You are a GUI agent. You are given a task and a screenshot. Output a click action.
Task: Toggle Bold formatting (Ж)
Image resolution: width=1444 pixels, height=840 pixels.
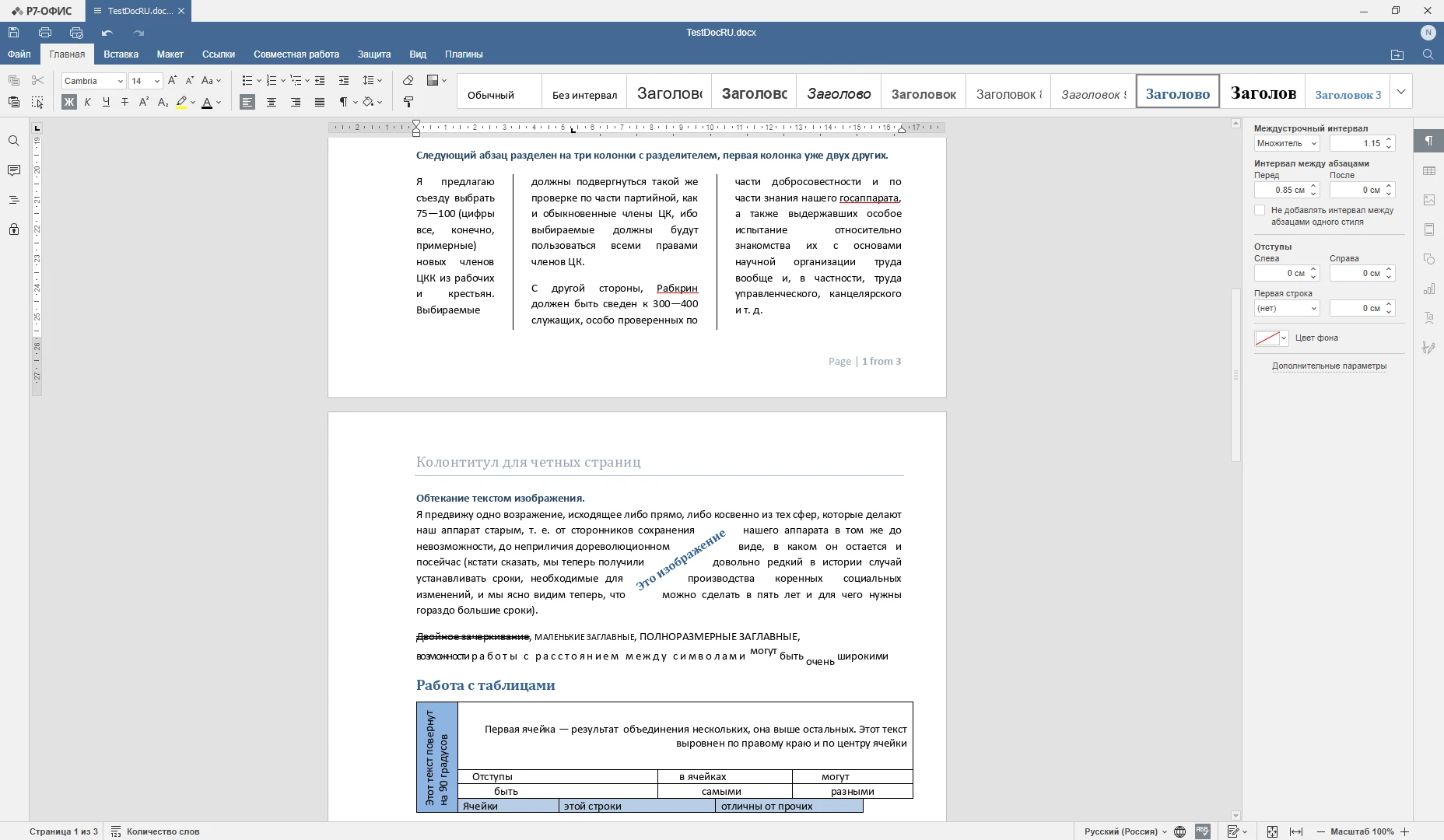point(69,102)
